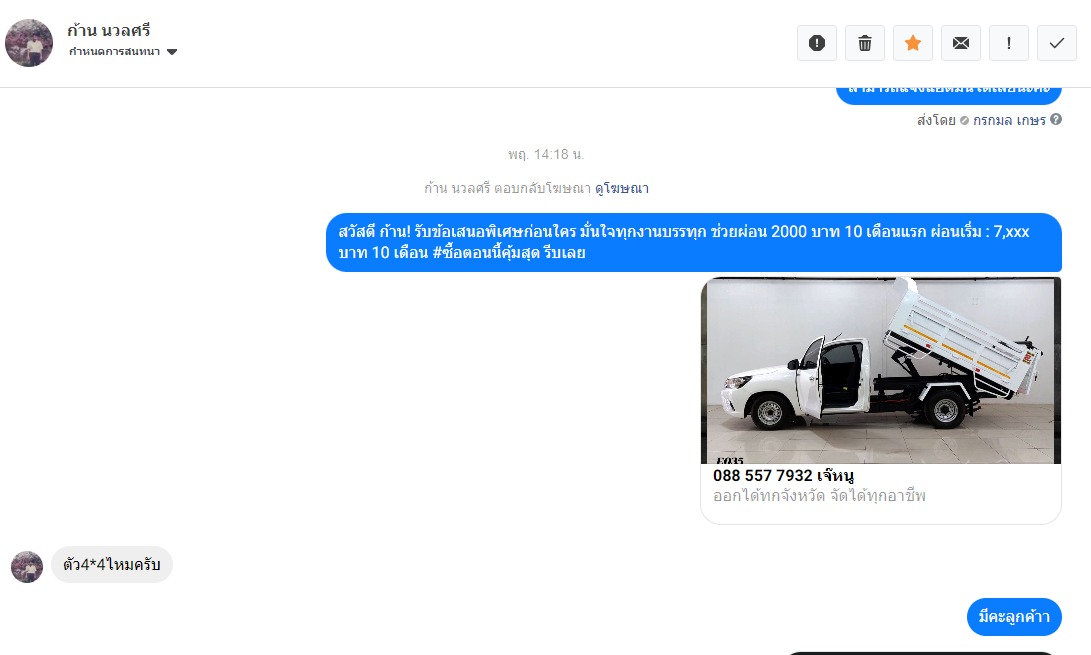Image resolution: width=1091 pixels, height=655 pixels.
Task: Click help icon next to กรกมล เกษร
Action: click(x=1056, y=120)
